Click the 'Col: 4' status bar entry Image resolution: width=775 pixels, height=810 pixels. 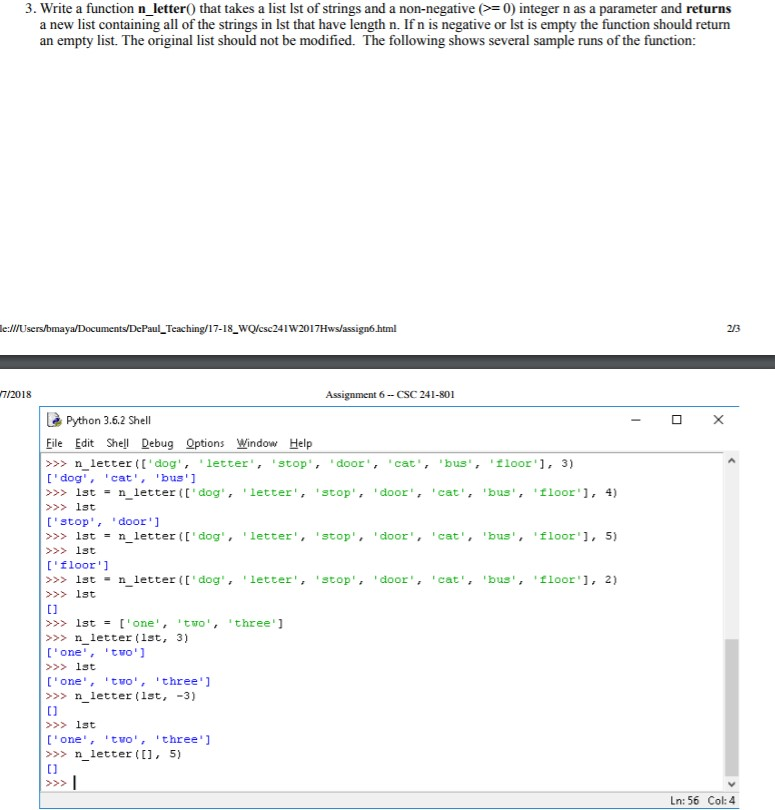721,800
